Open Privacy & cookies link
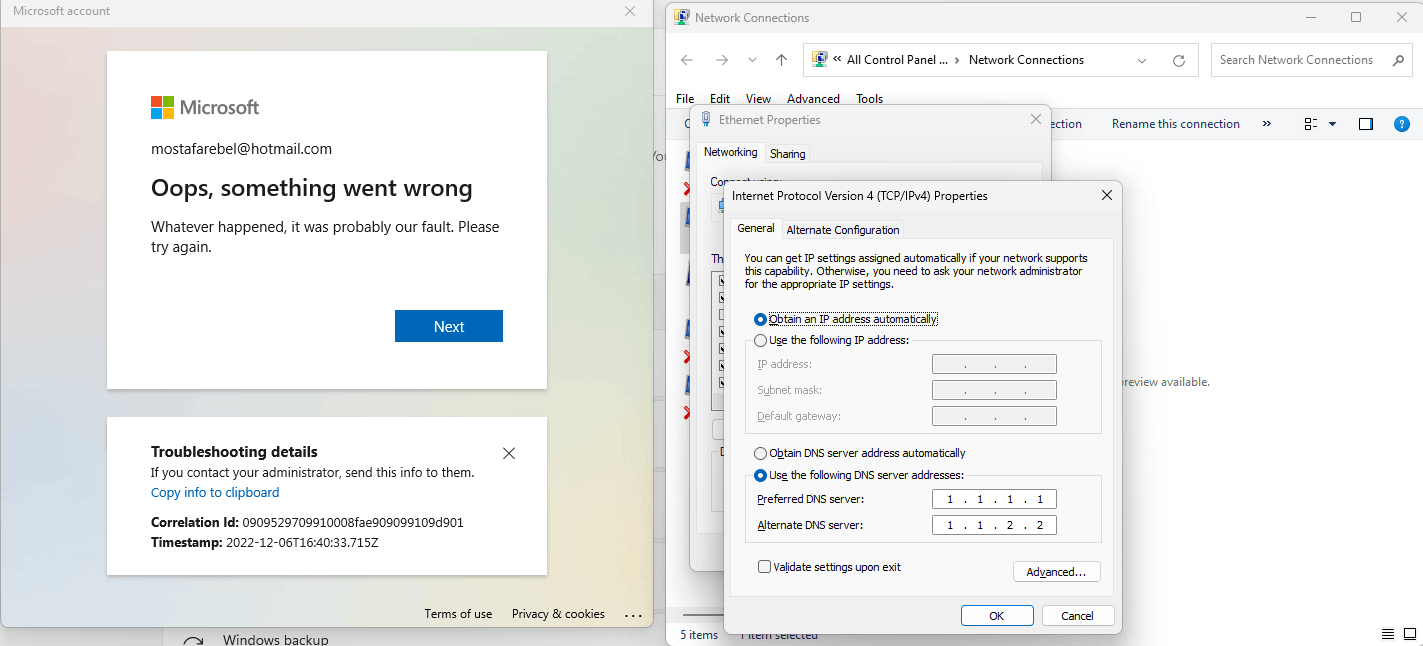Viewport: 1423px width, 646px height. point(558,614)
